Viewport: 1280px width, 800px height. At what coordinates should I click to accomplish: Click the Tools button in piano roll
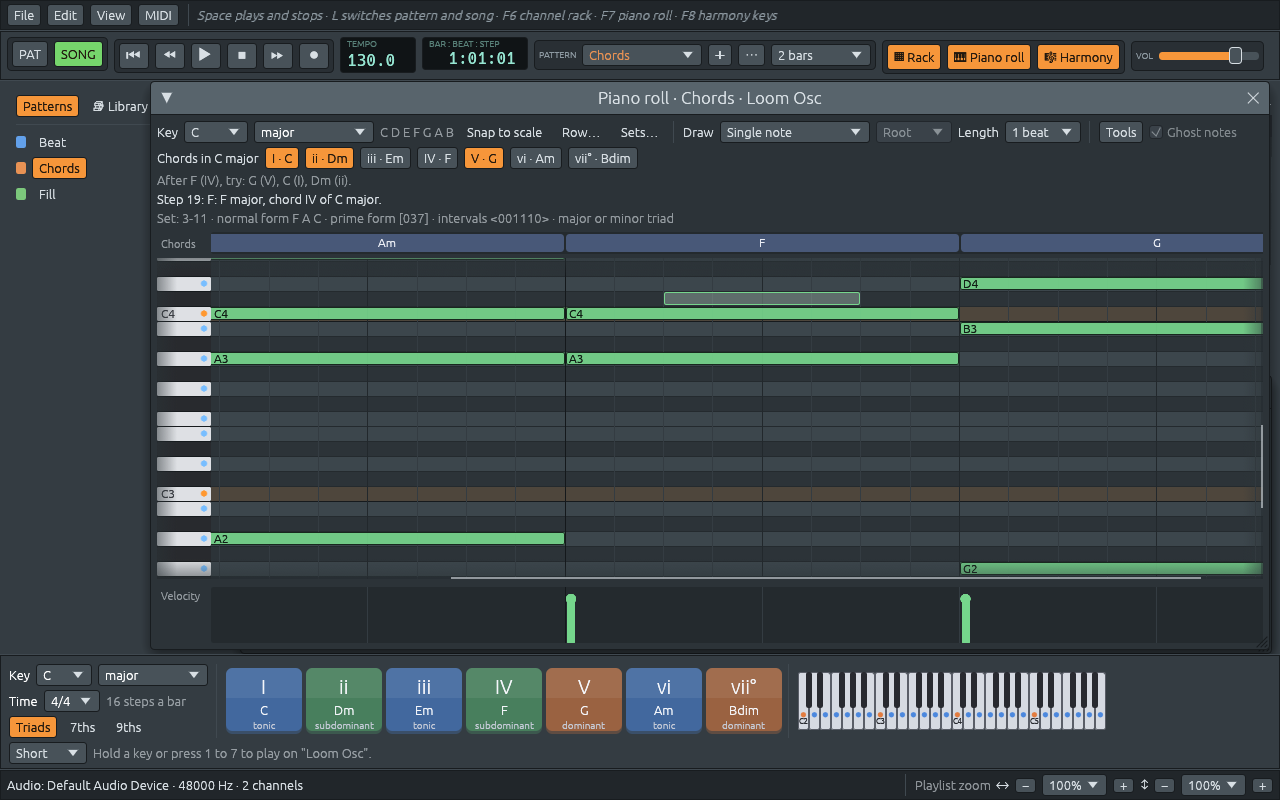1121,132
